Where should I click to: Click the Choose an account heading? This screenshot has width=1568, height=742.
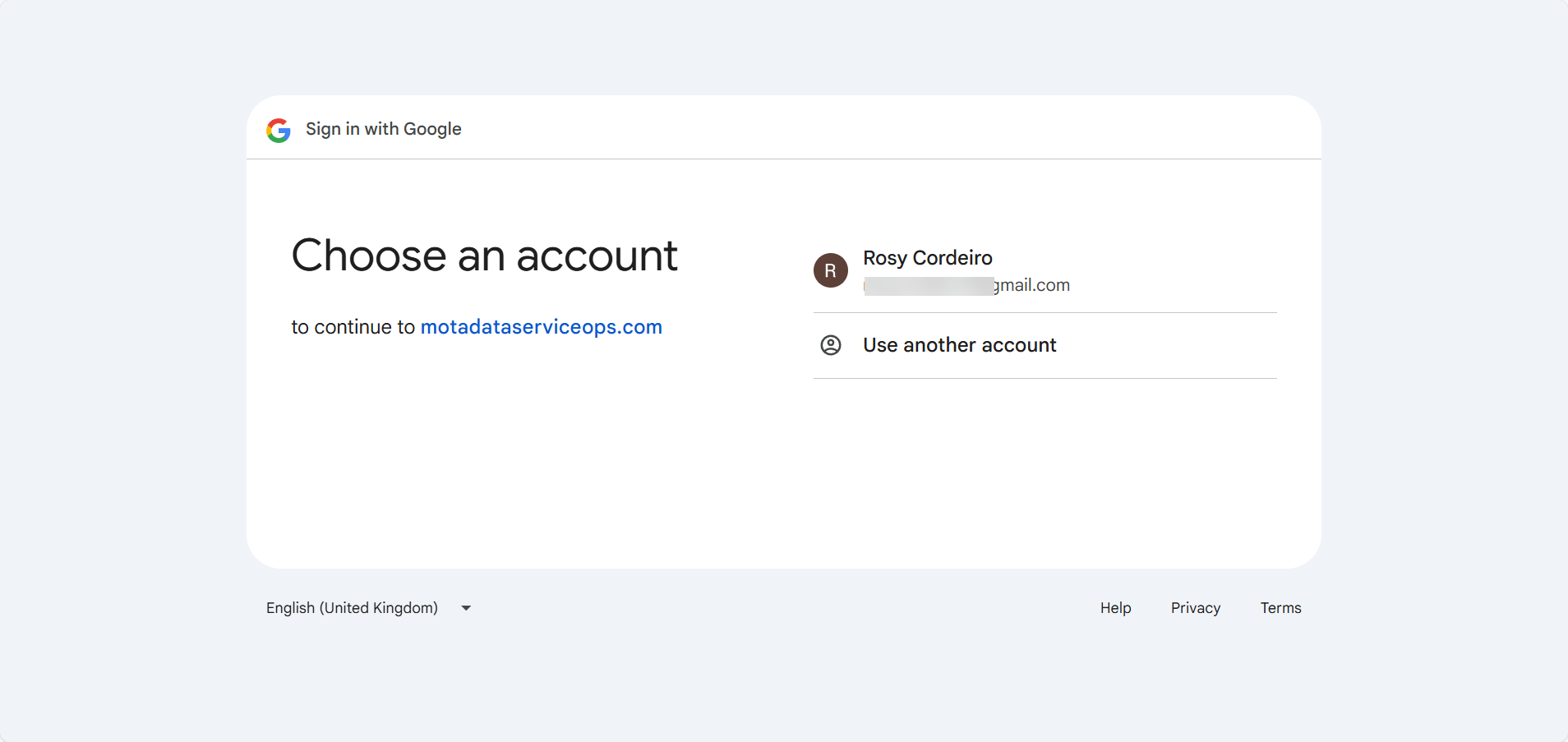[x=484, y=256]
